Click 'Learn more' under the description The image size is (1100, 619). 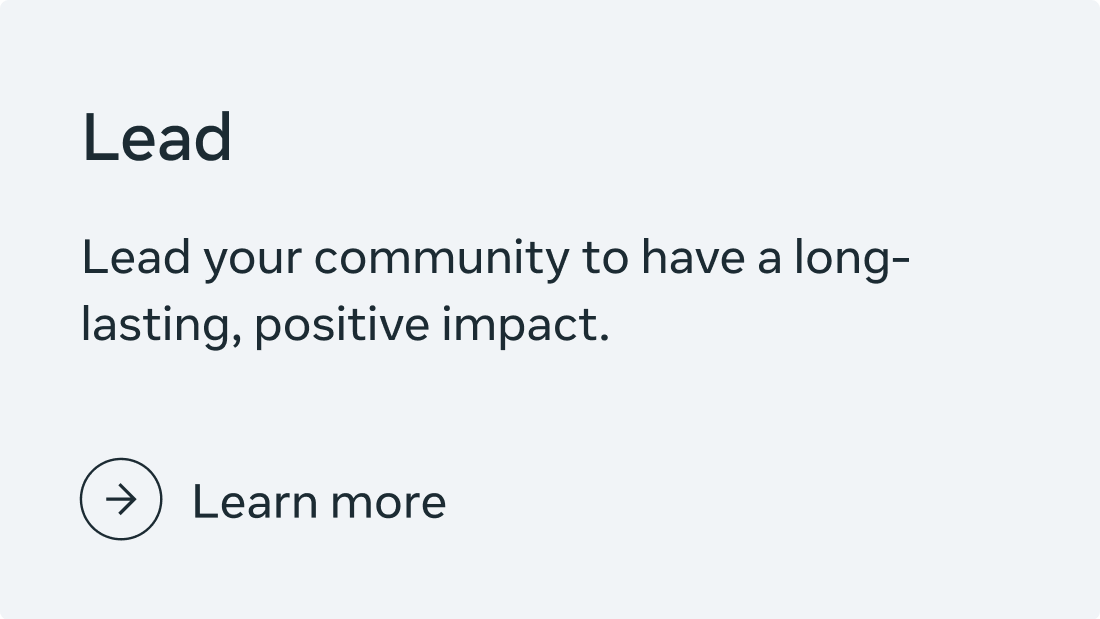click(x=318, y=501)
